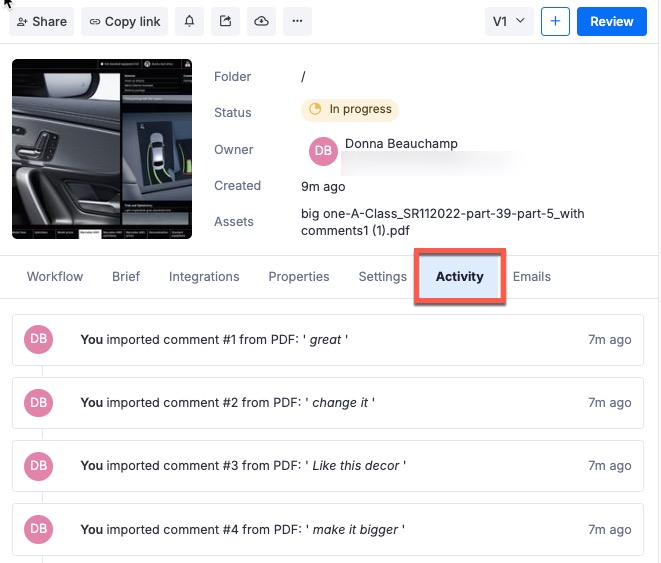Select the Integrations tab
Screen dimensions: 661x563
pos(204,277)
